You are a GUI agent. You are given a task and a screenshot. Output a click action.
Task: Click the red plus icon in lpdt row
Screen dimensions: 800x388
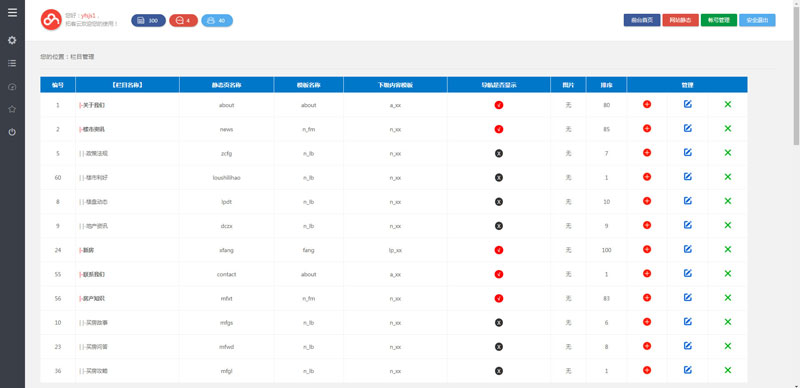tap(647, 201)
